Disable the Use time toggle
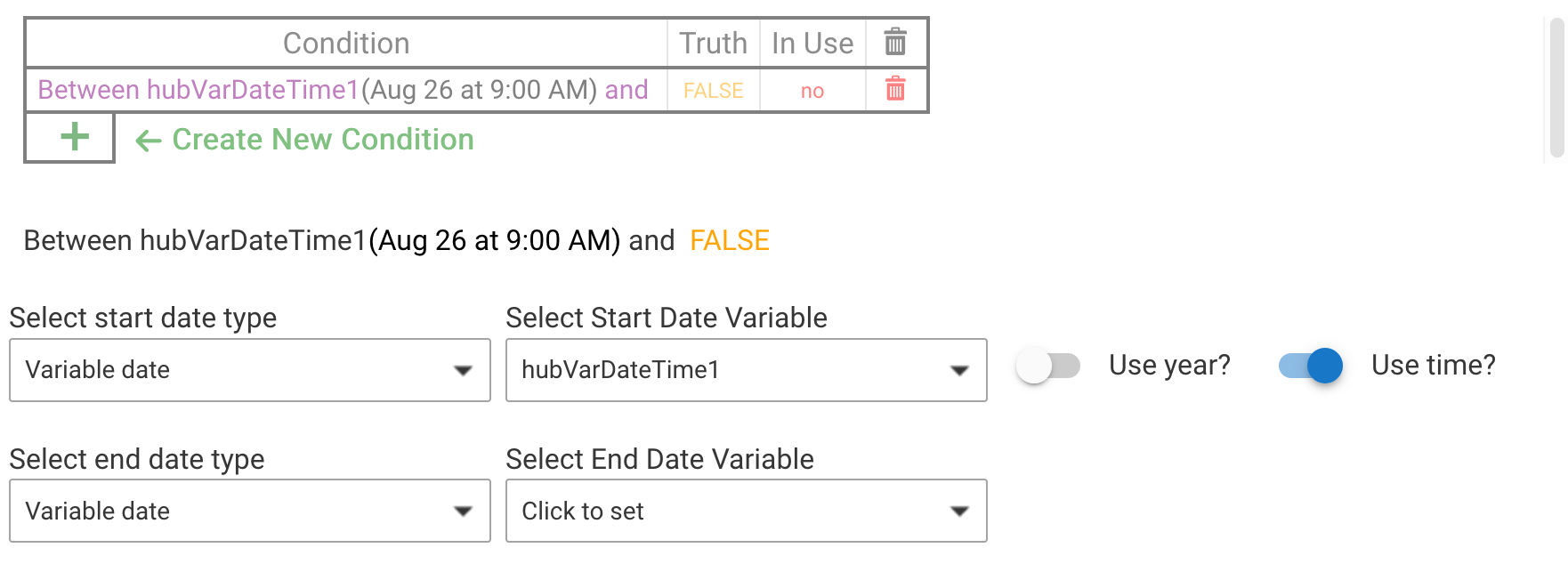Viewport: 1568px width, 564px height. 1311,366
